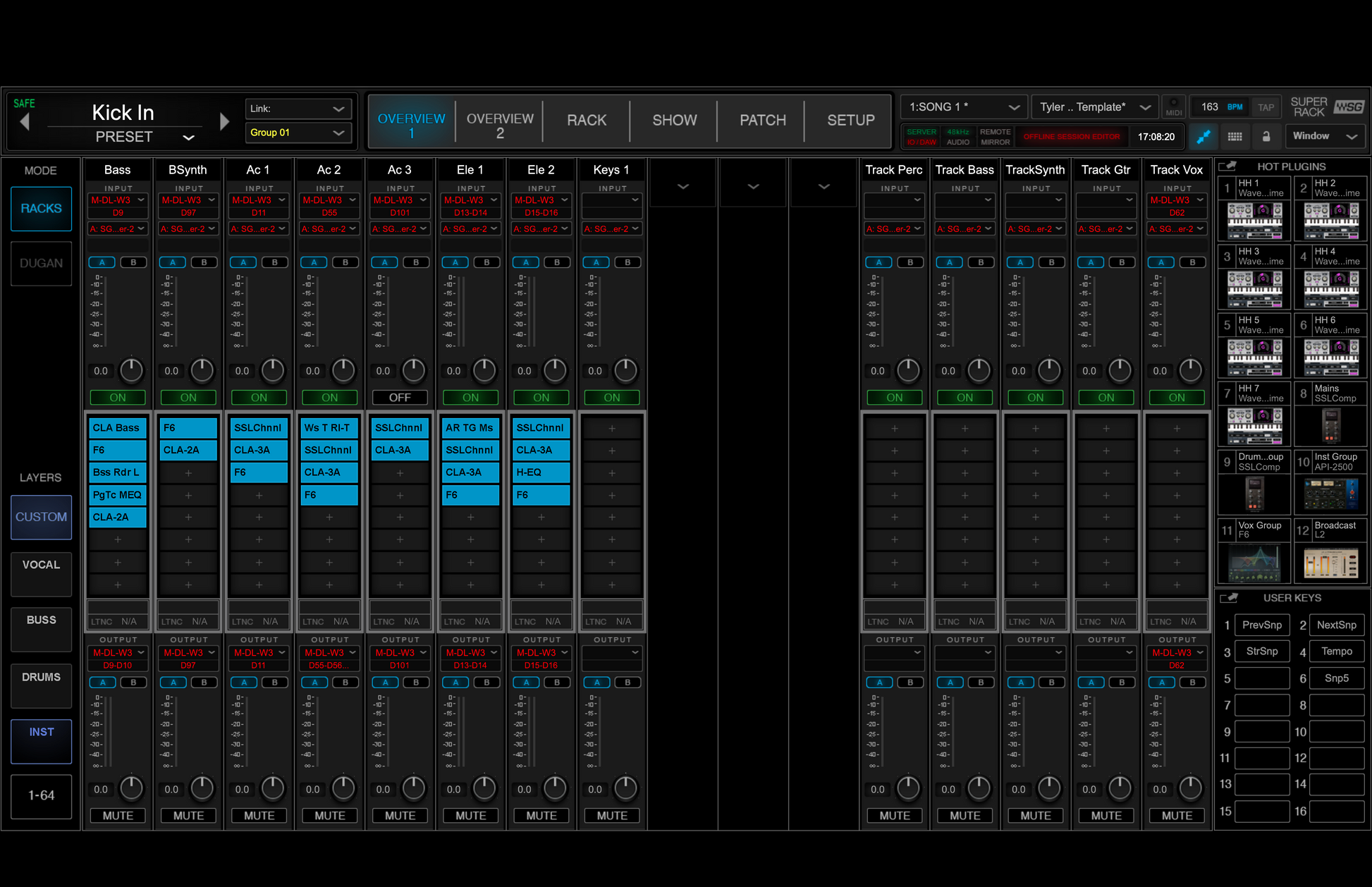Open PgTc MEQ plugin on Bass rack

click(118, 495)
